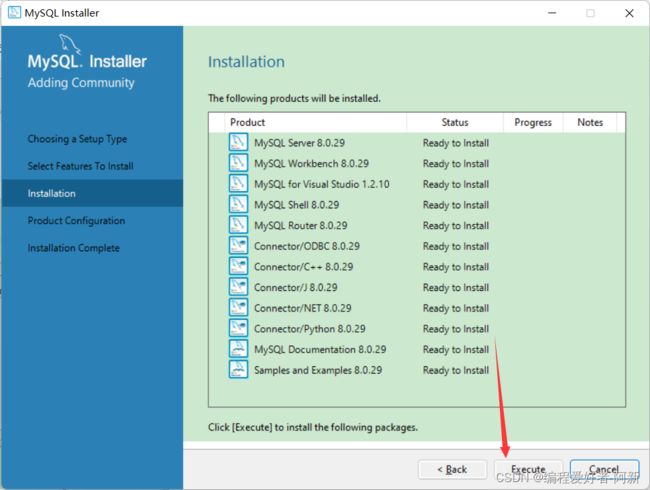
Task: Select the Connector/Python 8.0.29 text
Action: 310,329
